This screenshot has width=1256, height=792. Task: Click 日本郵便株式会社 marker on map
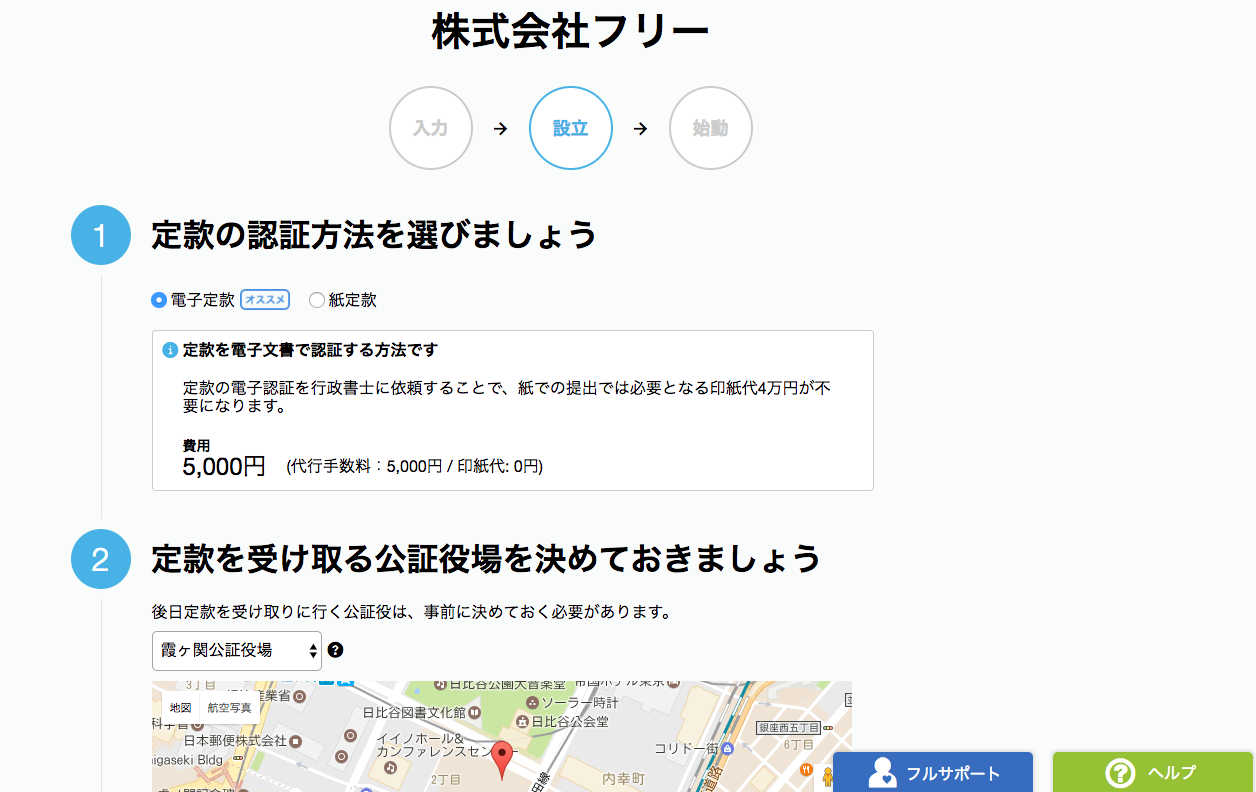pyautogui.click(x=296, y=741)
